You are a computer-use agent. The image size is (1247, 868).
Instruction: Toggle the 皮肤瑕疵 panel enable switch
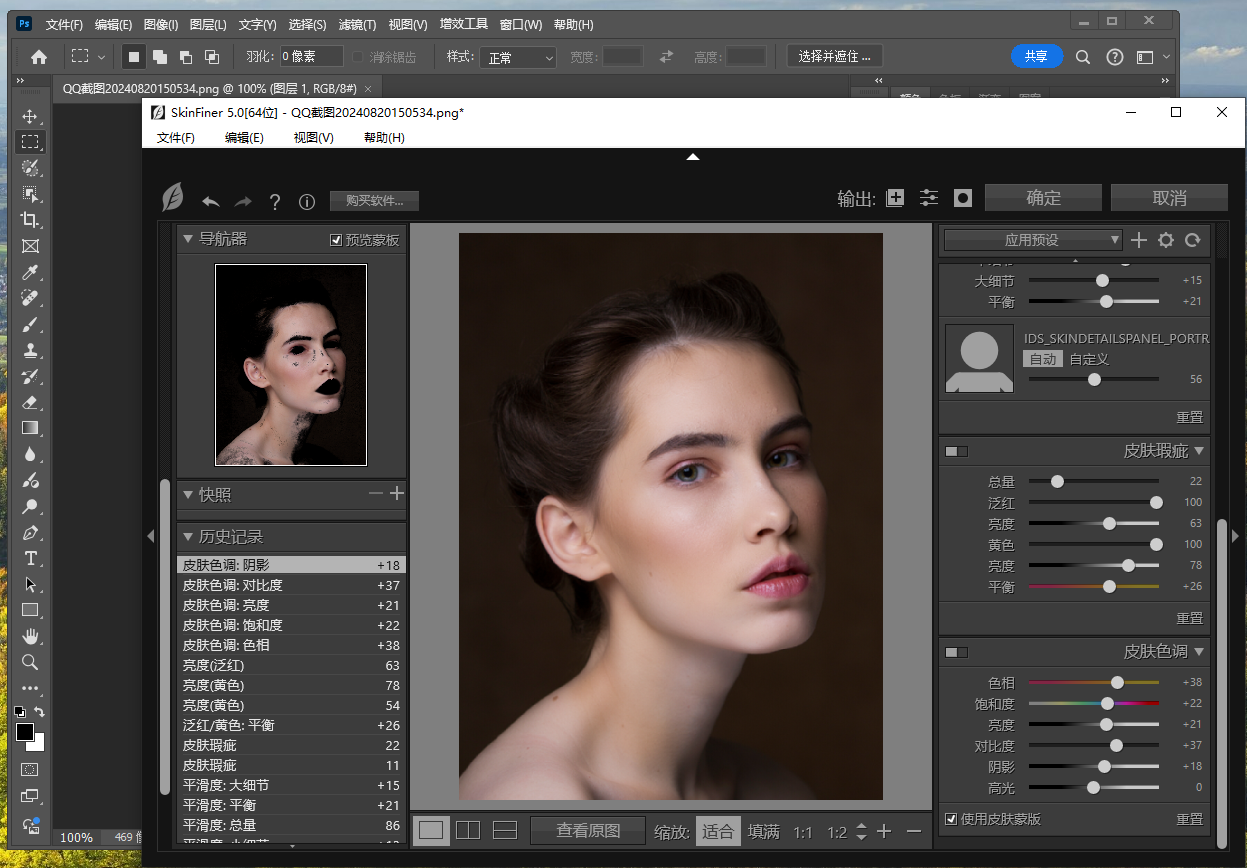click(x=956, y=451)
